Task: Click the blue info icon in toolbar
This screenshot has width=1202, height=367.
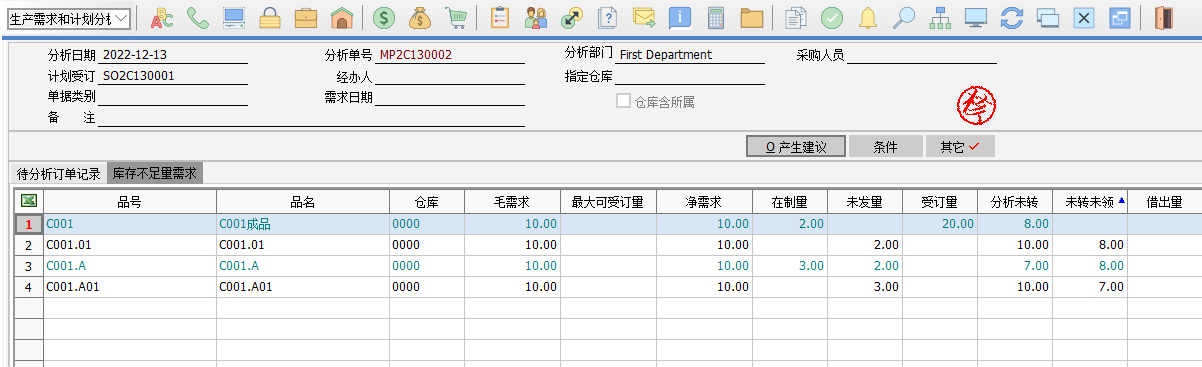Action: click(680, 17)
